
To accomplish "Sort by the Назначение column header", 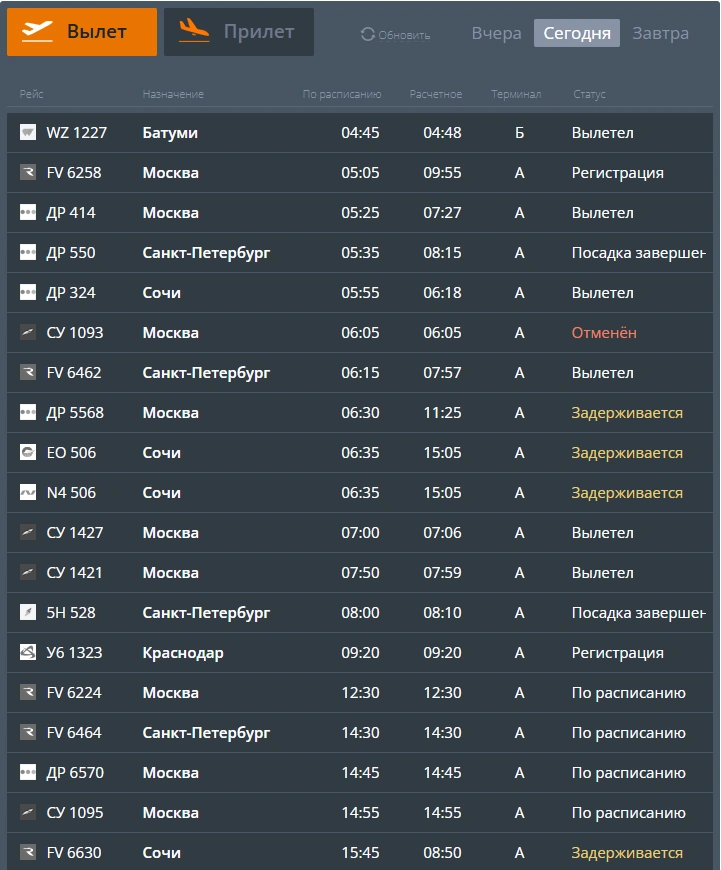I will tap(173, 94).
